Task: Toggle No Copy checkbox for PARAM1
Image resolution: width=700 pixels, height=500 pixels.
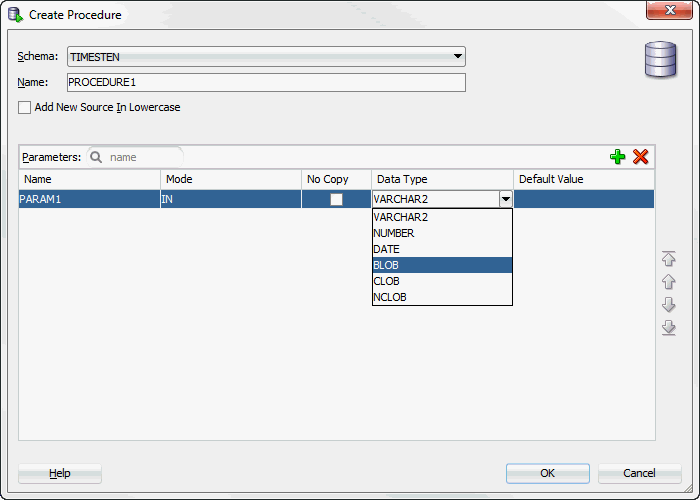Action: point(336,199)
